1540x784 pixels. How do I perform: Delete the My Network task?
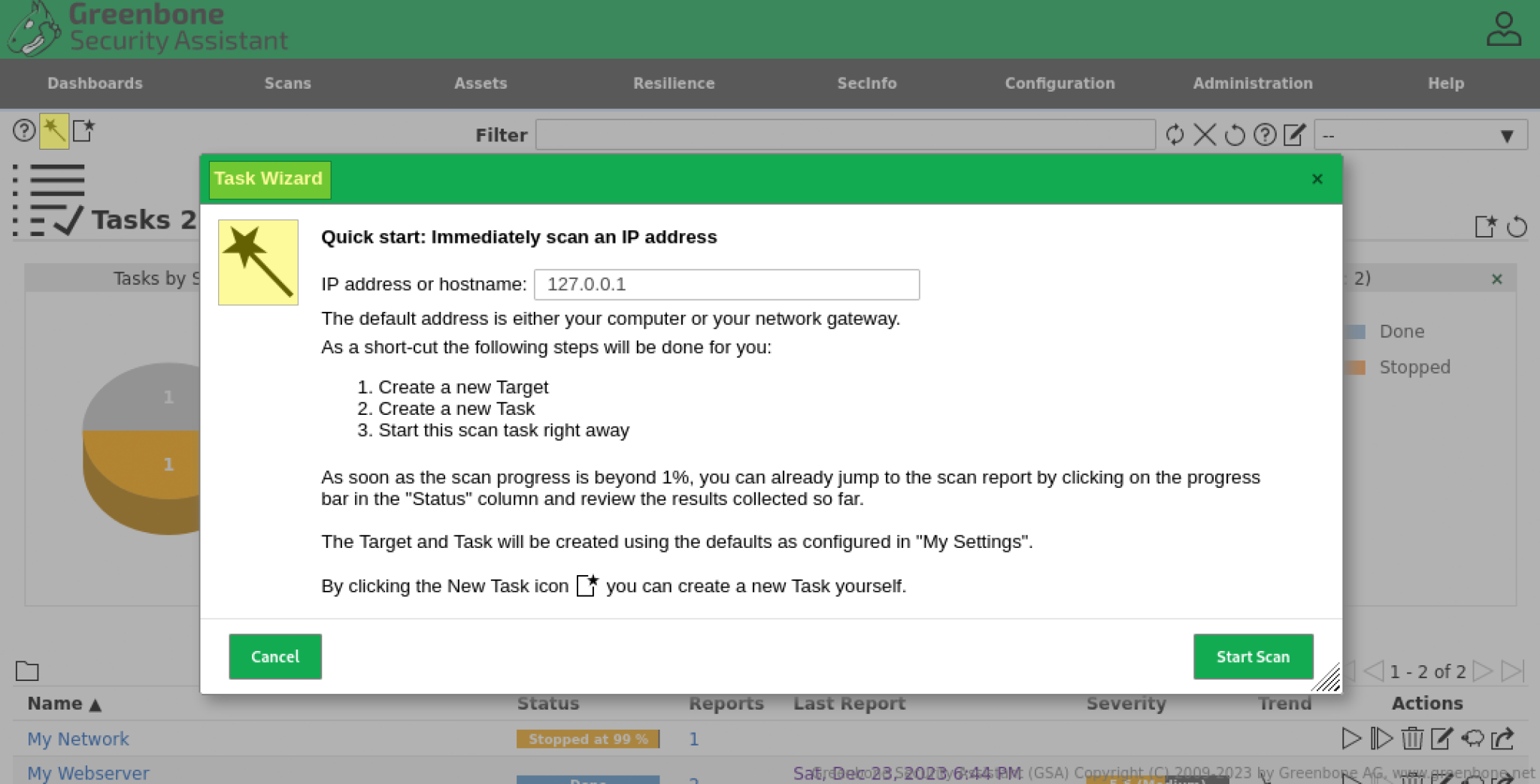click(1411, 739)
